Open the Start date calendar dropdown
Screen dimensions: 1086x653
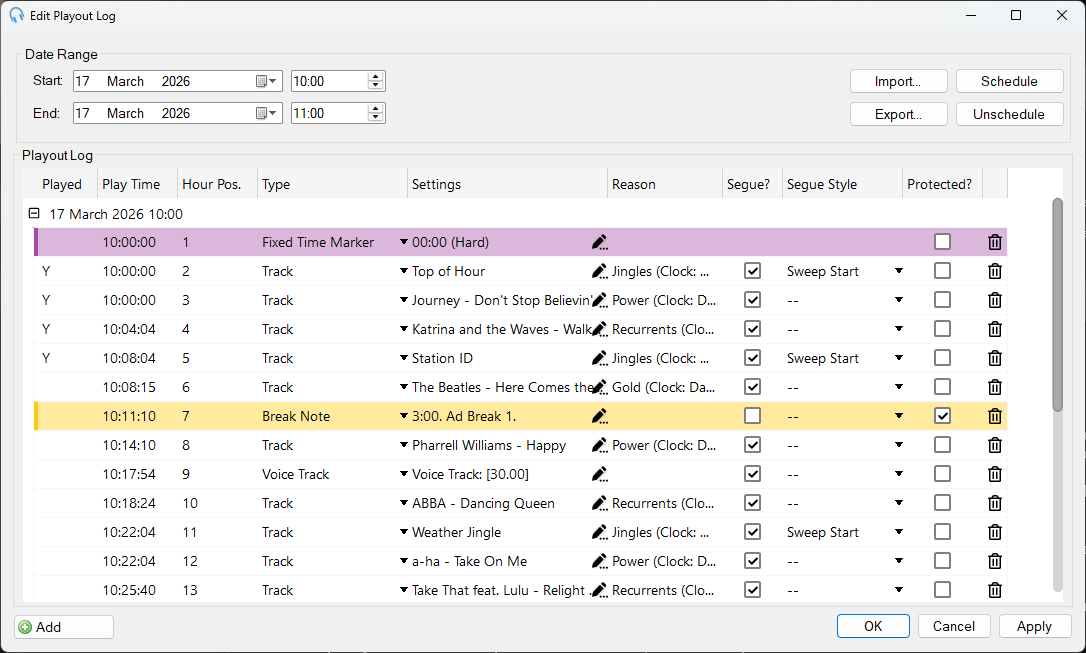267,81
